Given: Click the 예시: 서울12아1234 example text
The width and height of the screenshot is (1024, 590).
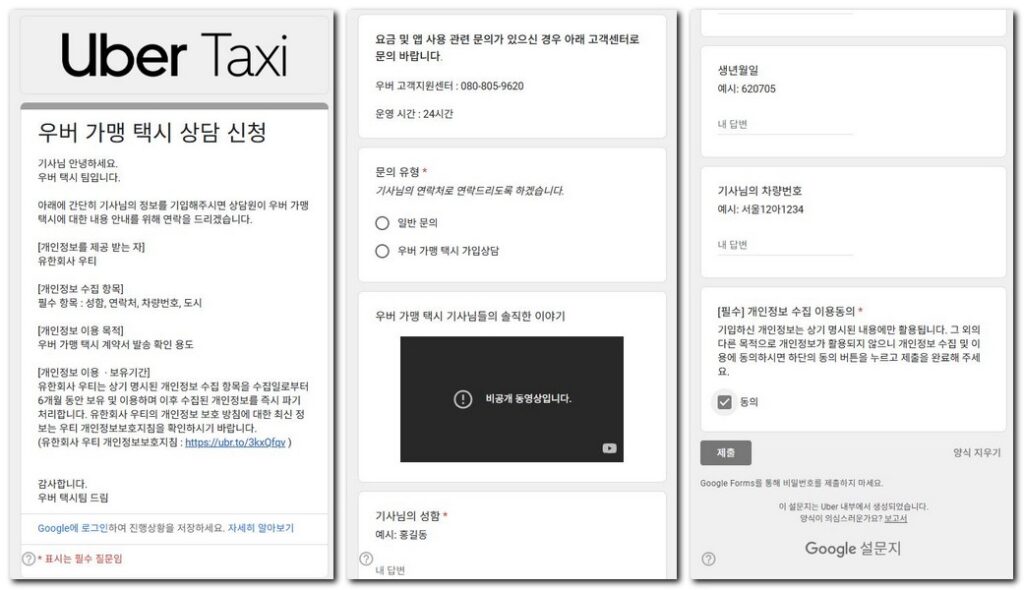Looking at the screenshot, I should point(760,210).
